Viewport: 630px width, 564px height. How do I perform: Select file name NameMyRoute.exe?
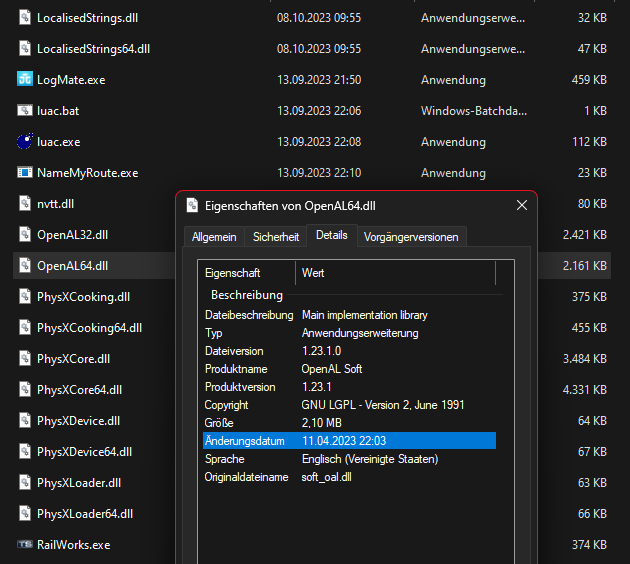click(x=88, y=173)
